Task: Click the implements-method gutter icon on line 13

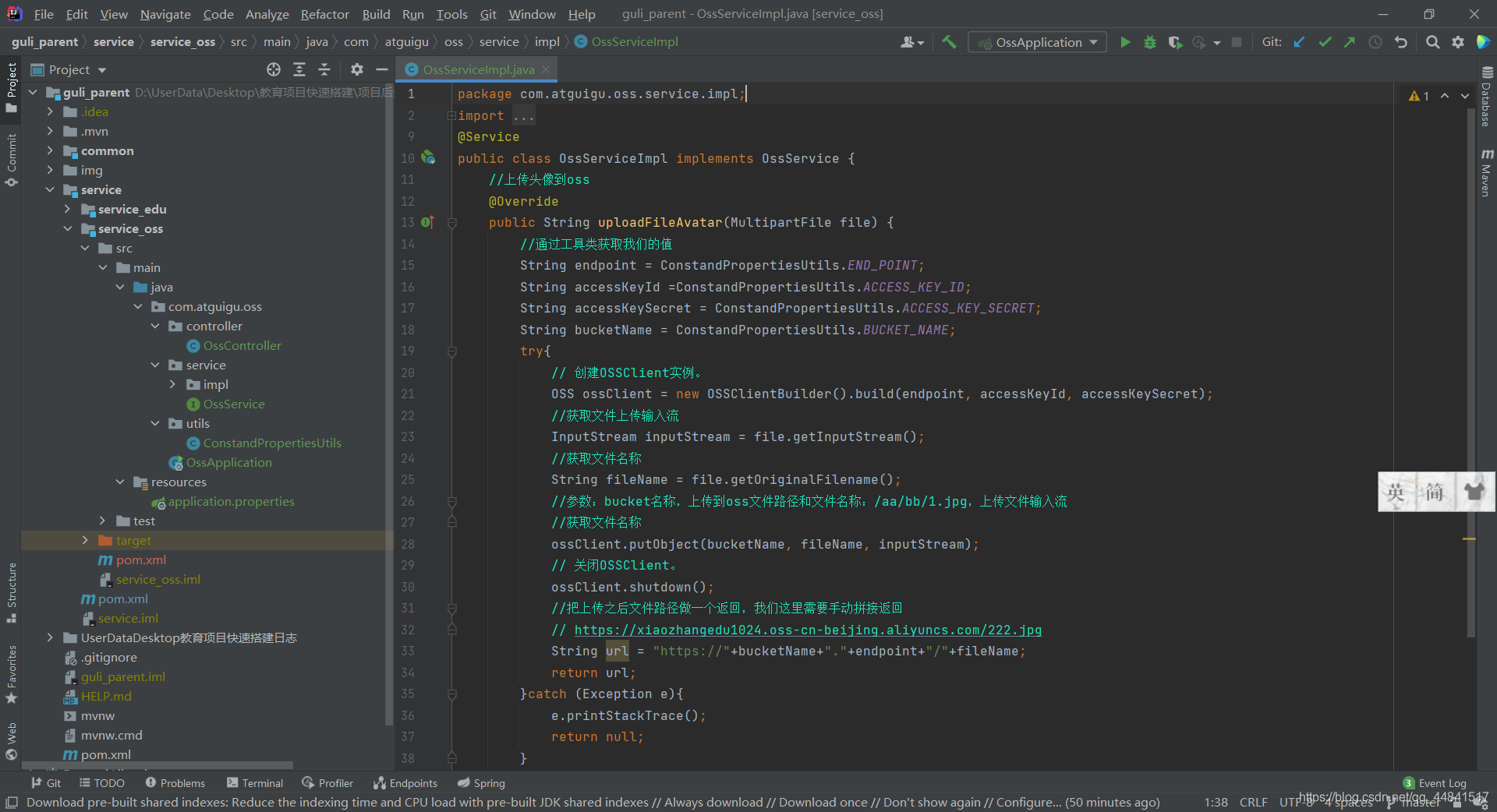Action: [427, 222]
